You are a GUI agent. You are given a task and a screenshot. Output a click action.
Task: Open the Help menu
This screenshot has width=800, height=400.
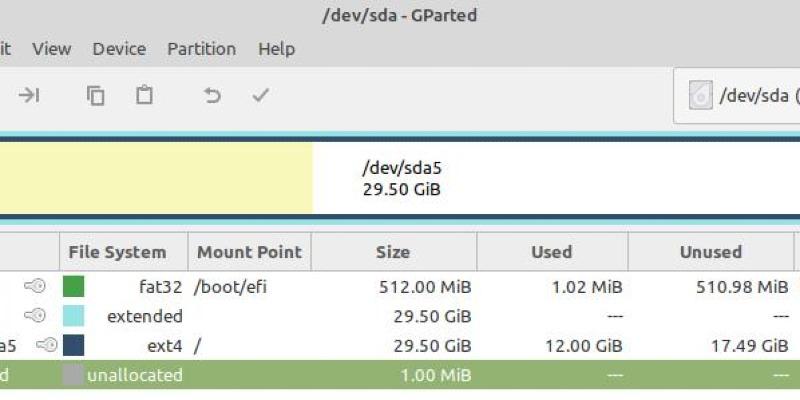(276, 49)
